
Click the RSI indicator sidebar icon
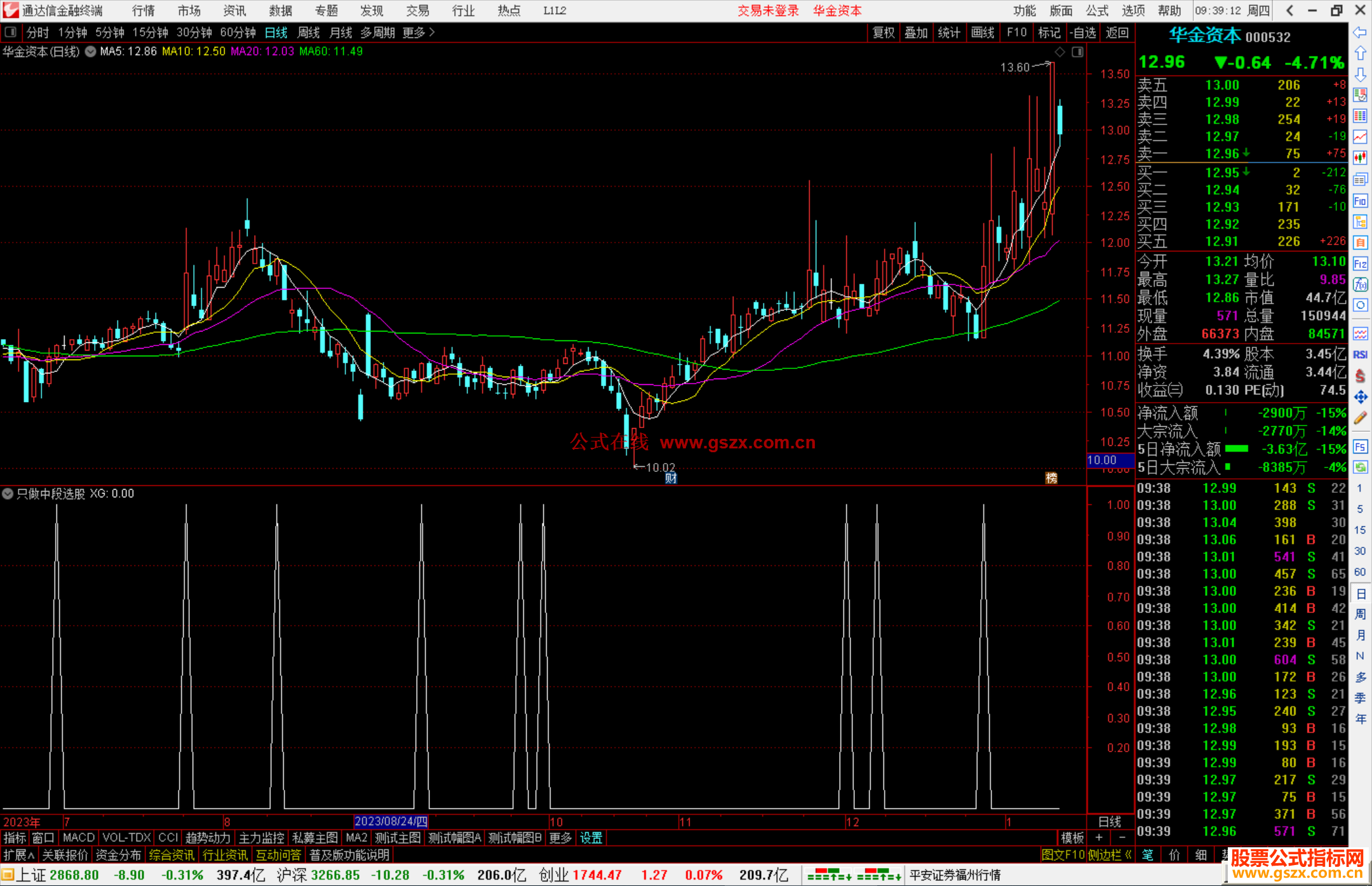click(1360, 354)
